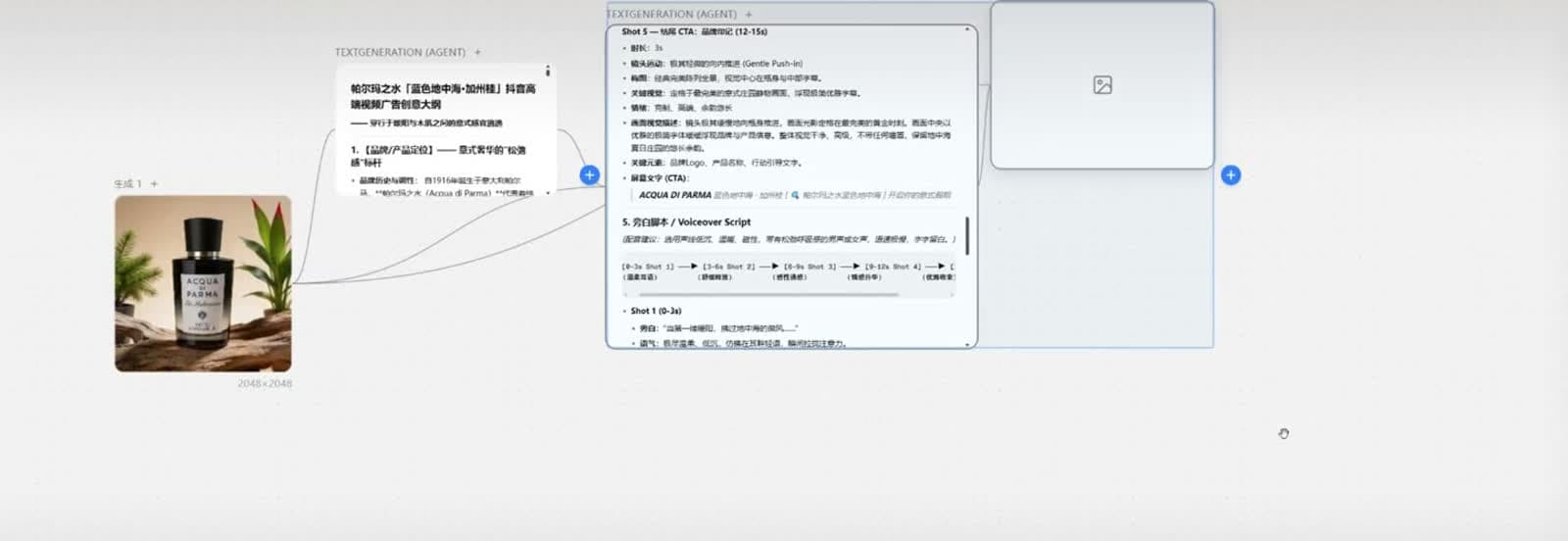The height and width of the screenshot is (541, 1568).
Task: Select the Acqua di Parma perfume thumbnail
Action: point(203,283)
